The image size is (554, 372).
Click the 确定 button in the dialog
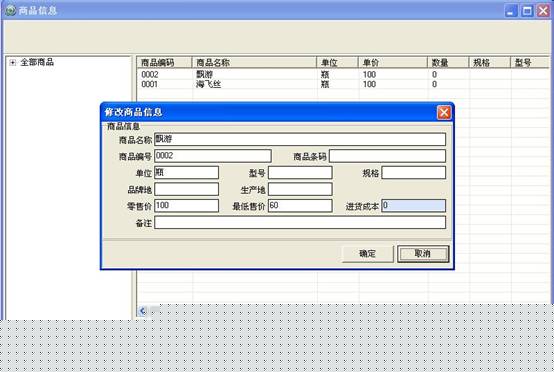(x=368, y=254)
